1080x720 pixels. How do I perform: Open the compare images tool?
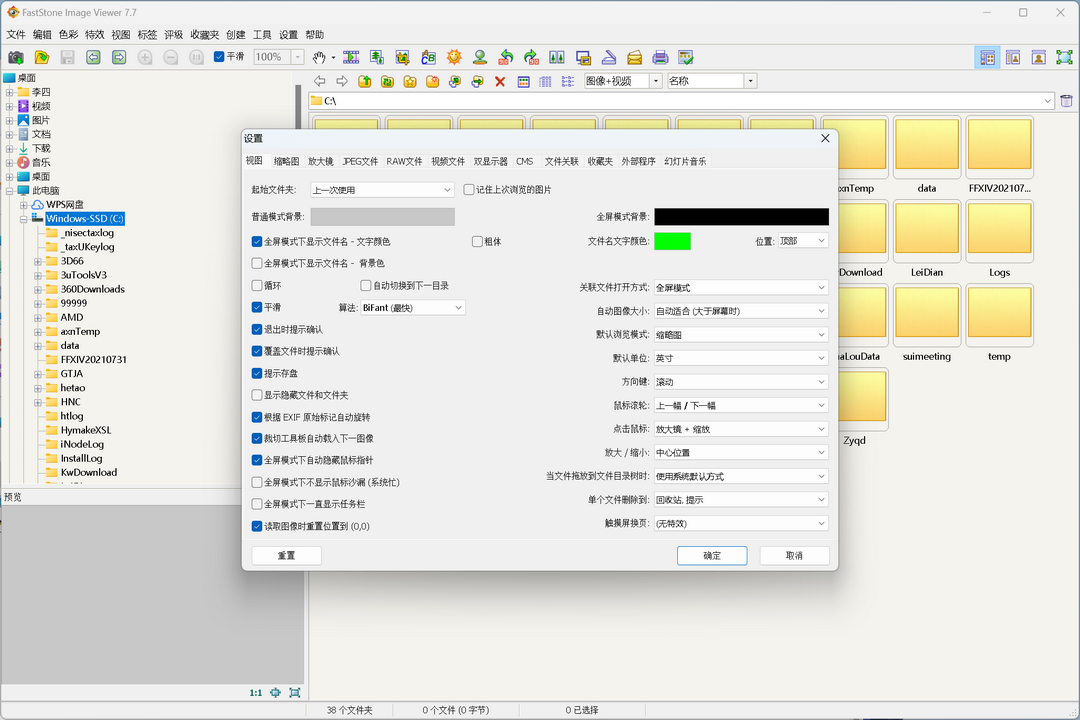pyautogui.click(x=557, y=57)
